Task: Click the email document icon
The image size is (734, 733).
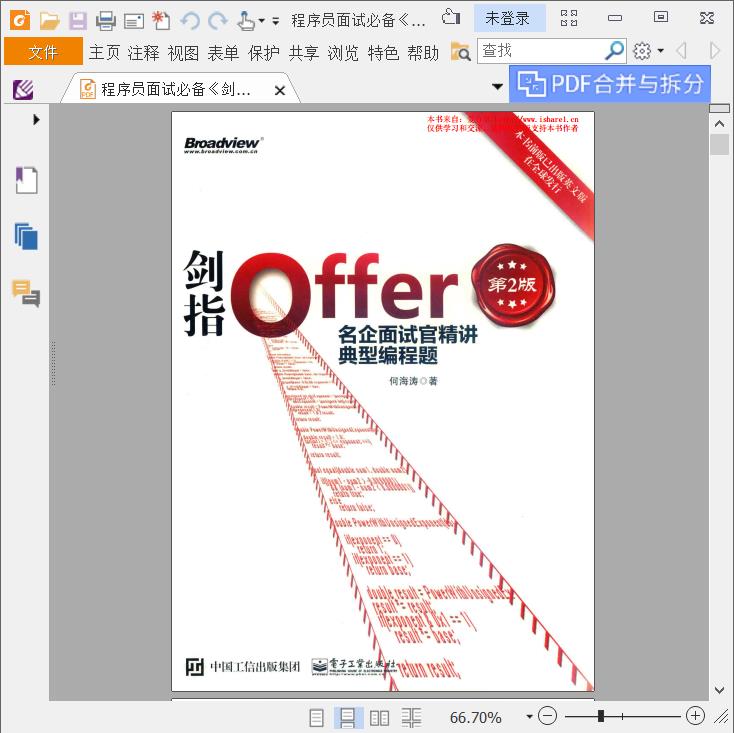Action: coord(134,22)
